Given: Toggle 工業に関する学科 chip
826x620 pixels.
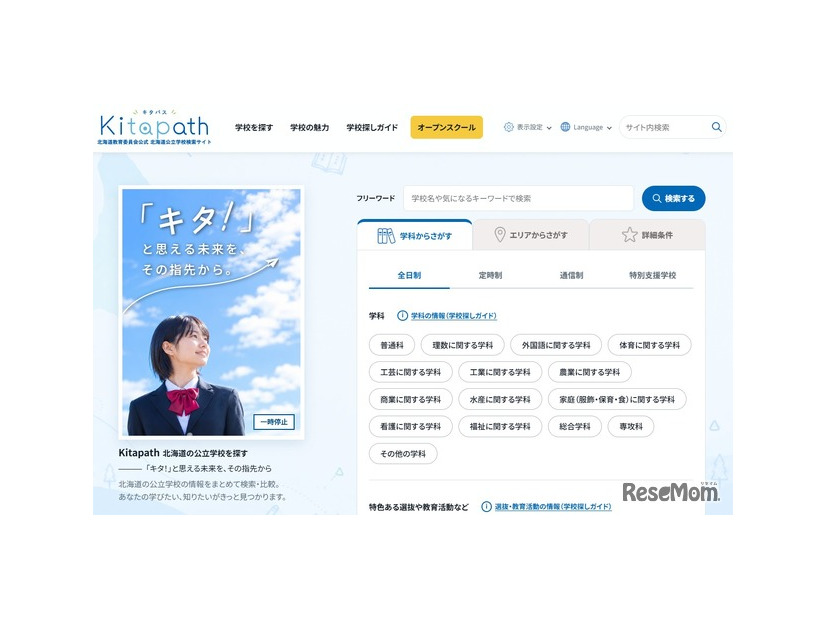Looking at the screenshot, I should click(x=500, y=372).
